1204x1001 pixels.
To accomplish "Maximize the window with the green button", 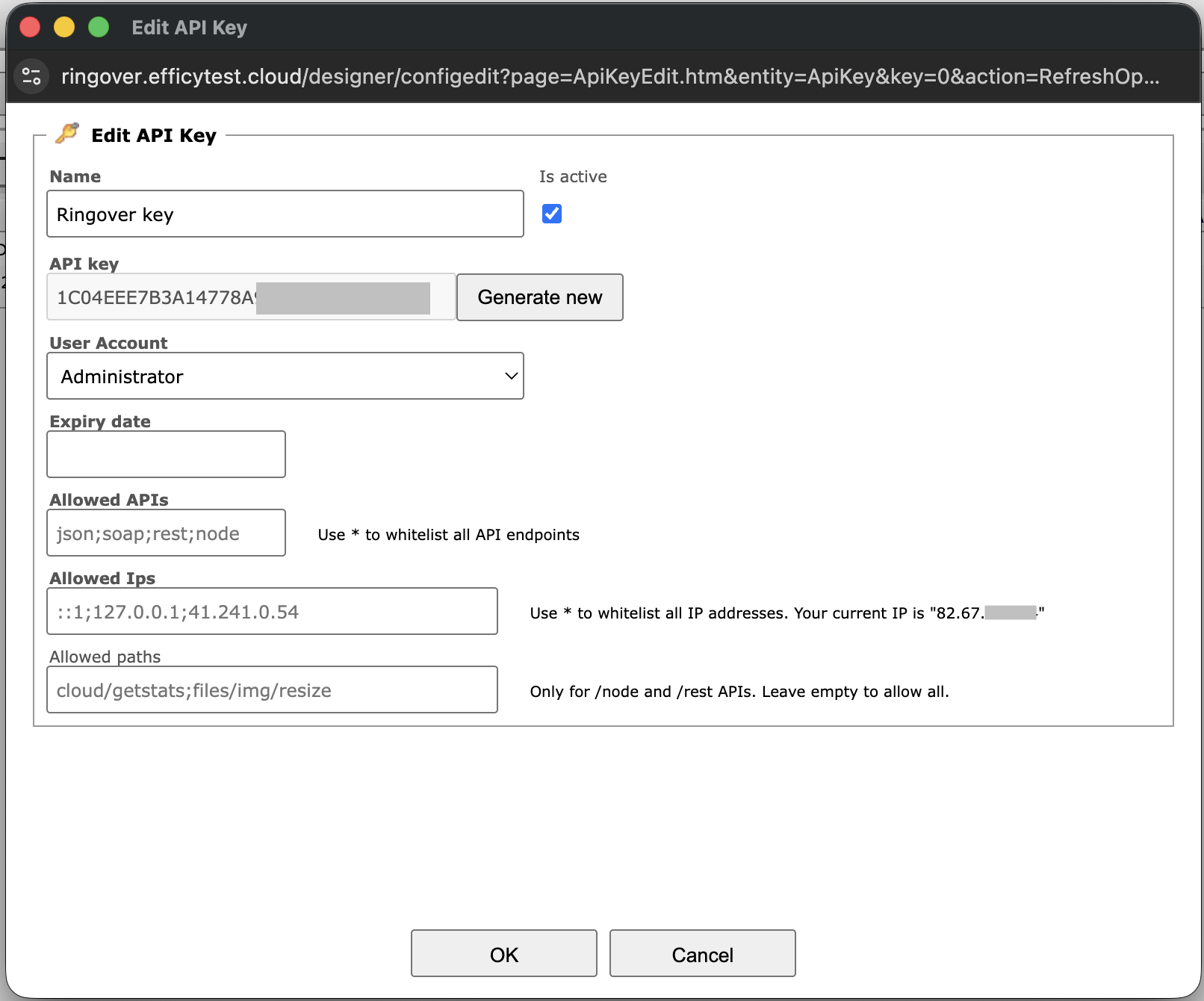I will (x=99, y=27).
